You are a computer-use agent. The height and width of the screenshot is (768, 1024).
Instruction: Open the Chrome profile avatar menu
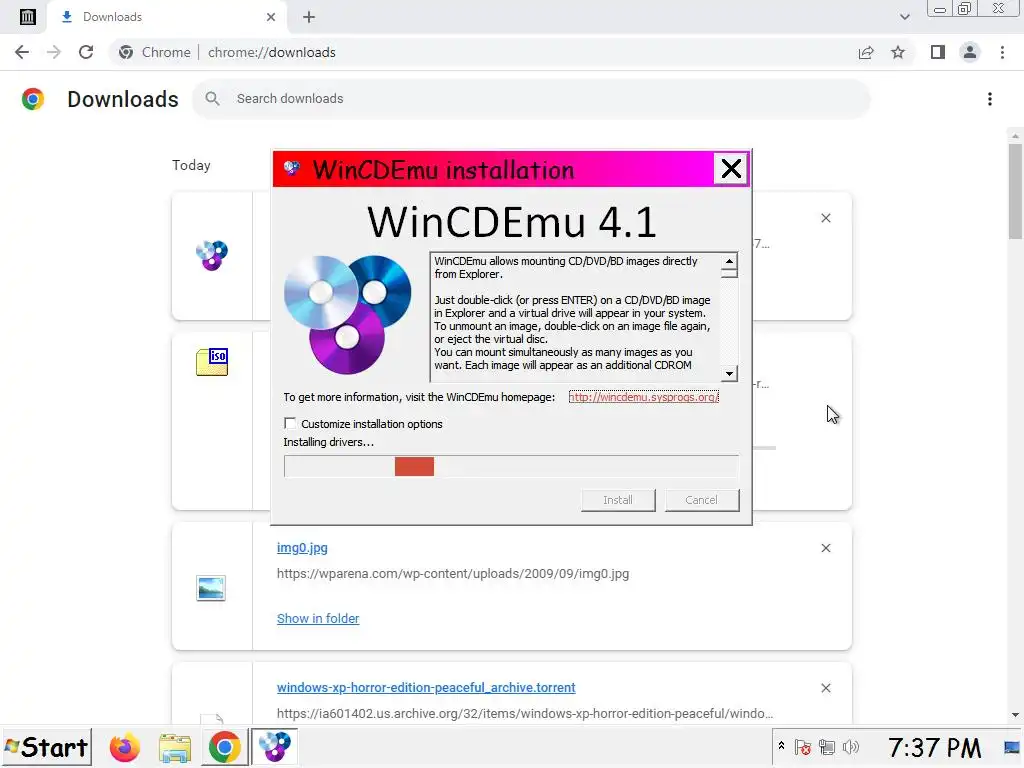970,52
